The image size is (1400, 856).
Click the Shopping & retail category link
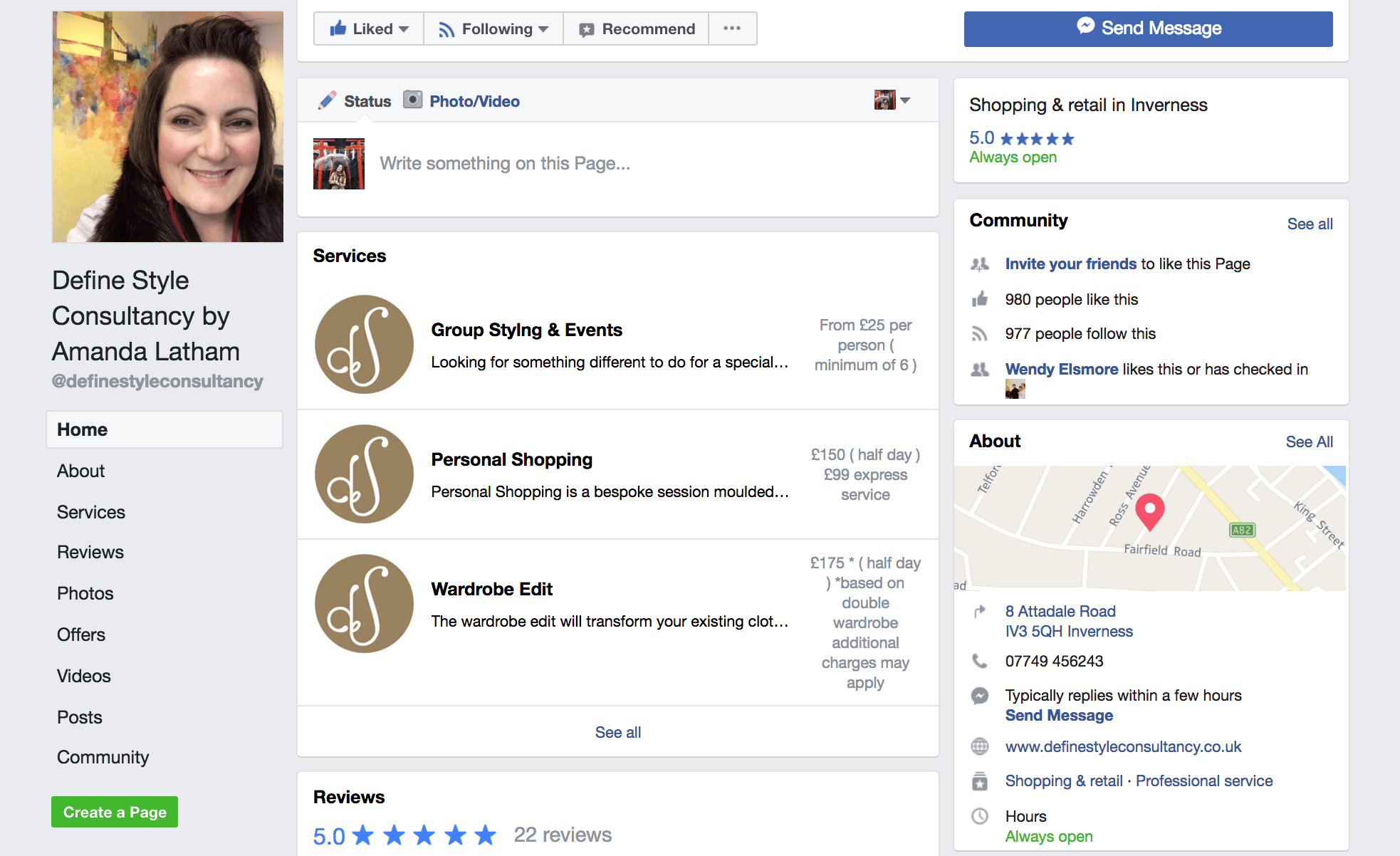pos(1064,781)
